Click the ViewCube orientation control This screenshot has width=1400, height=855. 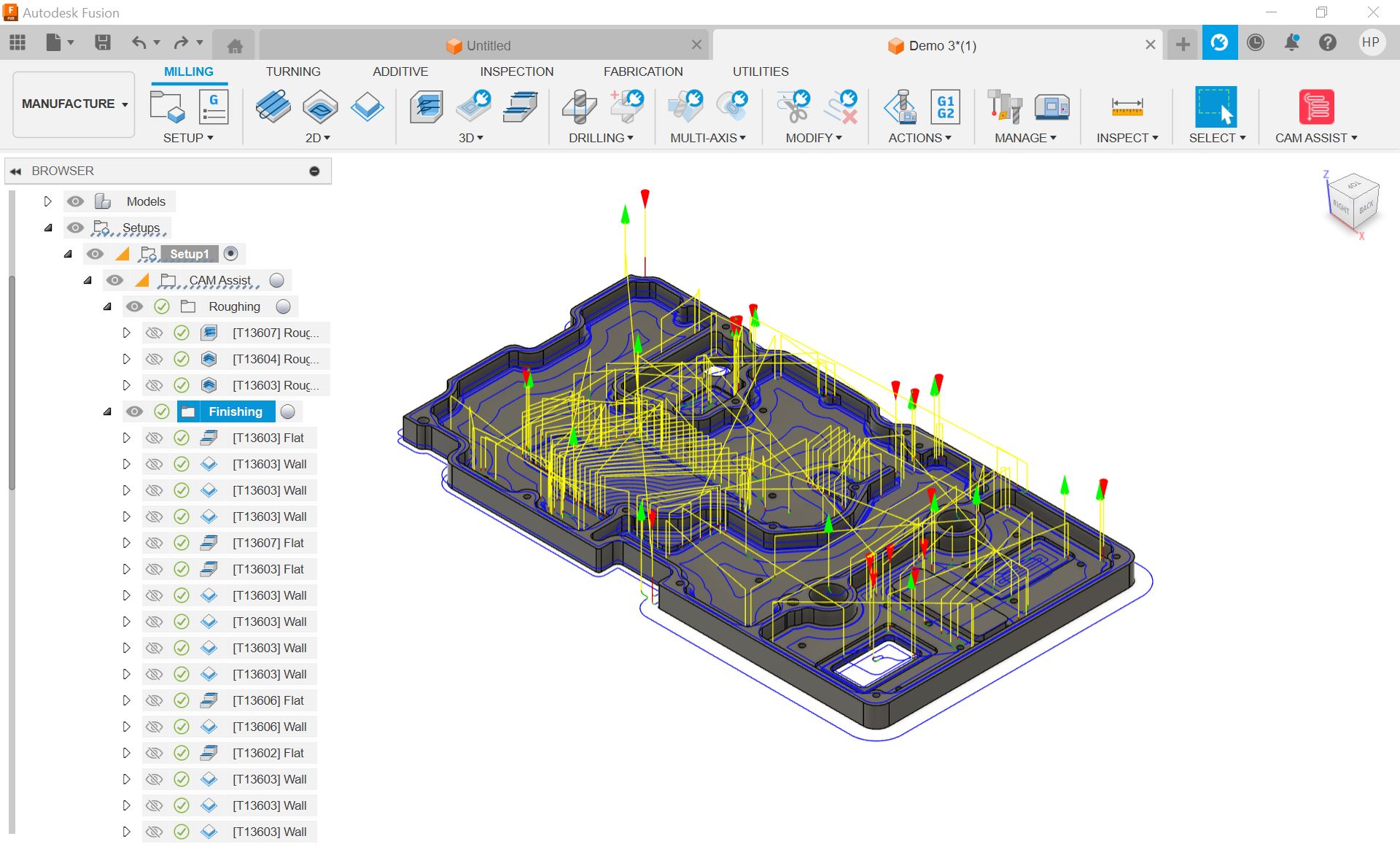click(1353, 203)
